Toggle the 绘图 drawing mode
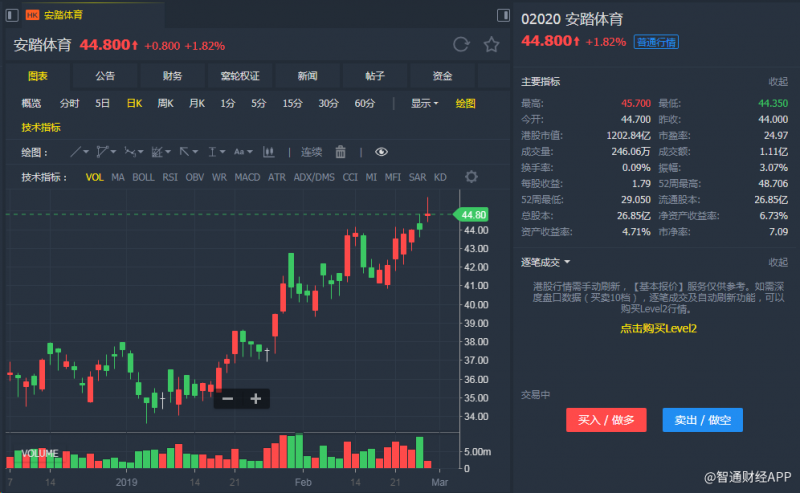Screen dimensions: 800x493 tap(465, 103)
